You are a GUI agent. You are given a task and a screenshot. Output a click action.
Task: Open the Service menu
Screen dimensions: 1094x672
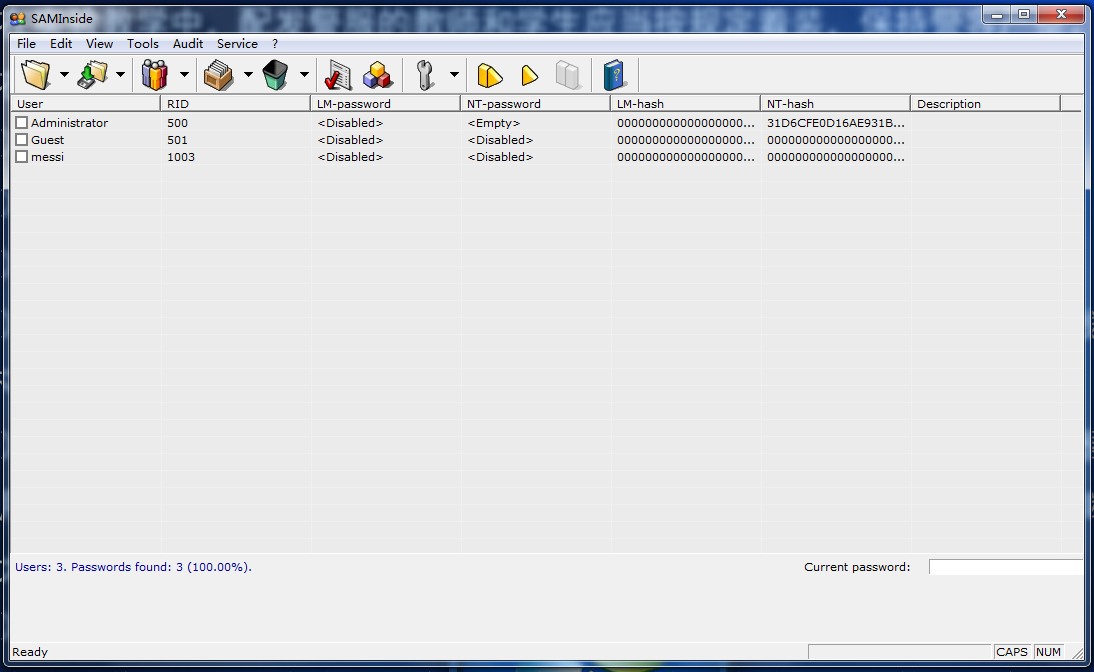click(237, 43)
